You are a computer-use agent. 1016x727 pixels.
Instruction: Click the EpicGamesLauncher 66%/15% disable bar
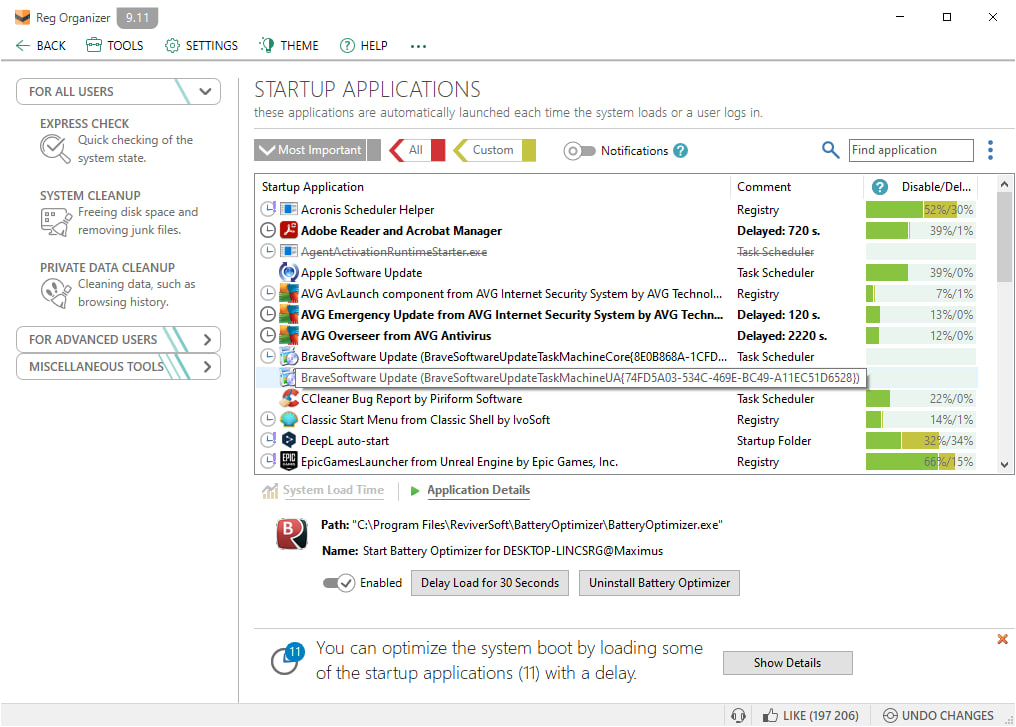pos(920,461)
